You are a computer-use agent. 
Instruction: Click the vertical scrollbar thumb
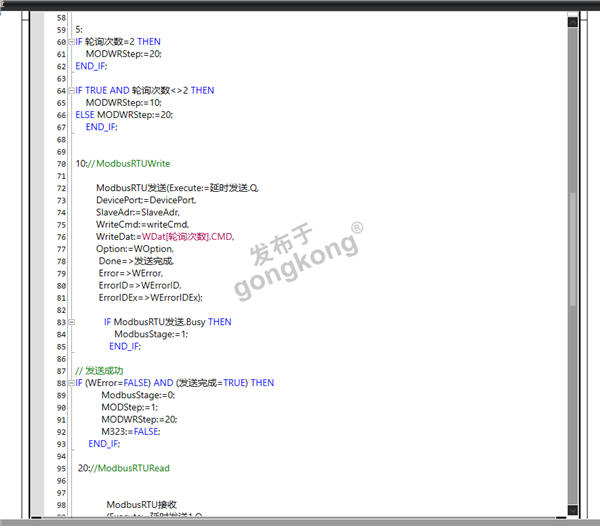572,250
